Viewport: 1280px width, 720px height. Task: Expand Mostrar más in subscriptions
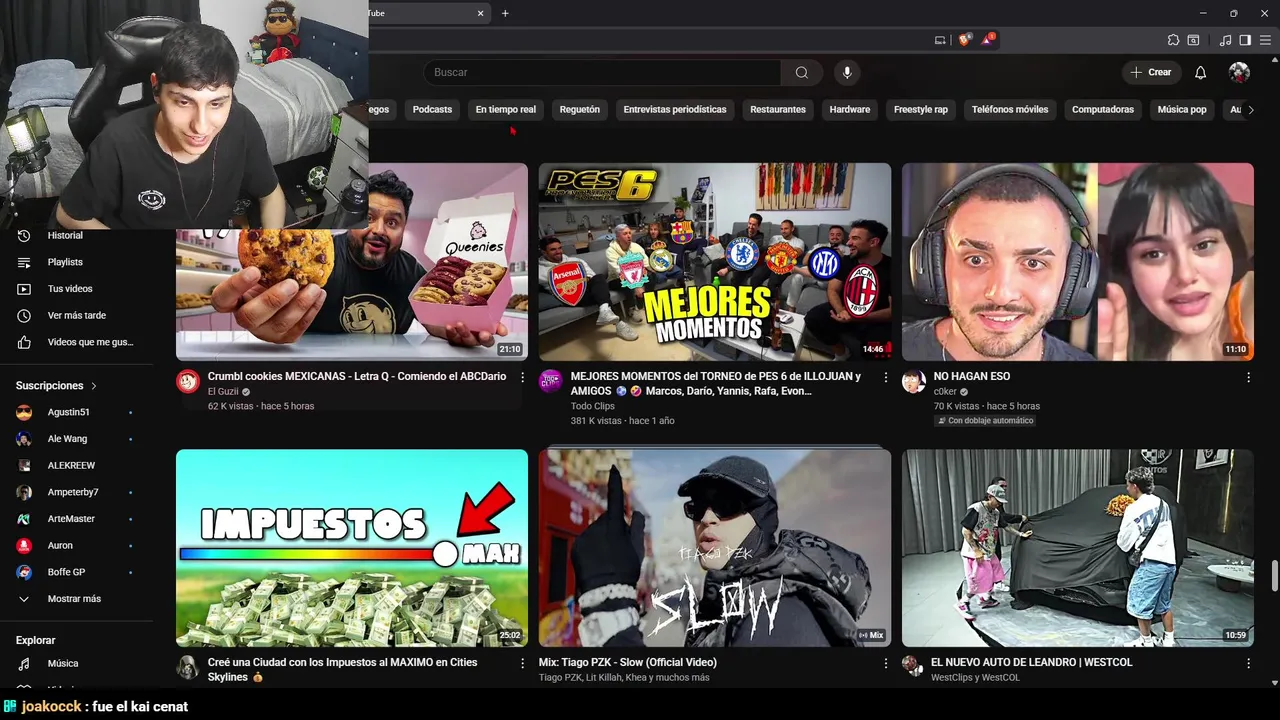point(75,599)
